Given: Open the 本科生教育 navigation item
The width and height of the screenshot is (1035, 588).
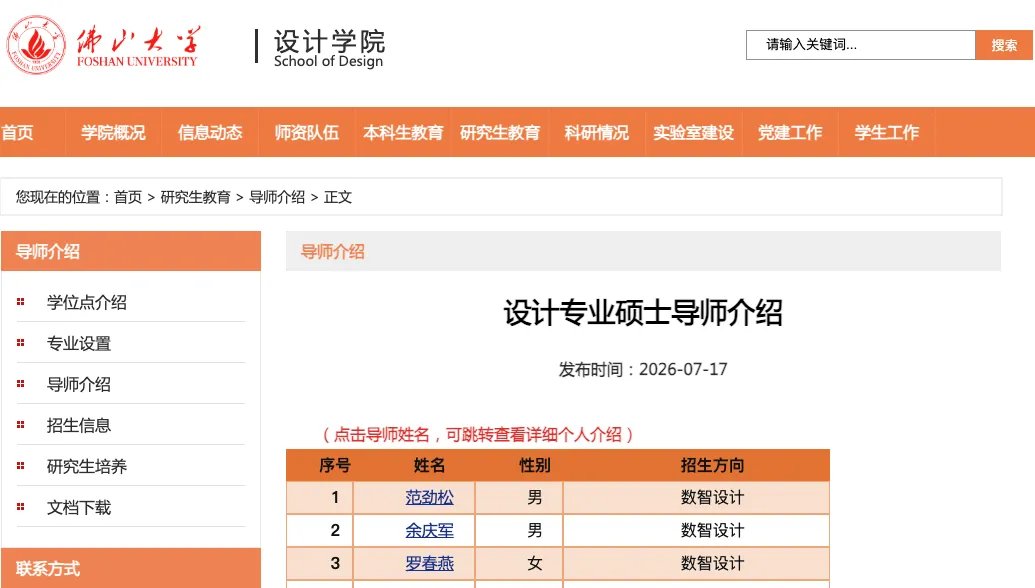Looking at the screenshot, I should (403, 133).
